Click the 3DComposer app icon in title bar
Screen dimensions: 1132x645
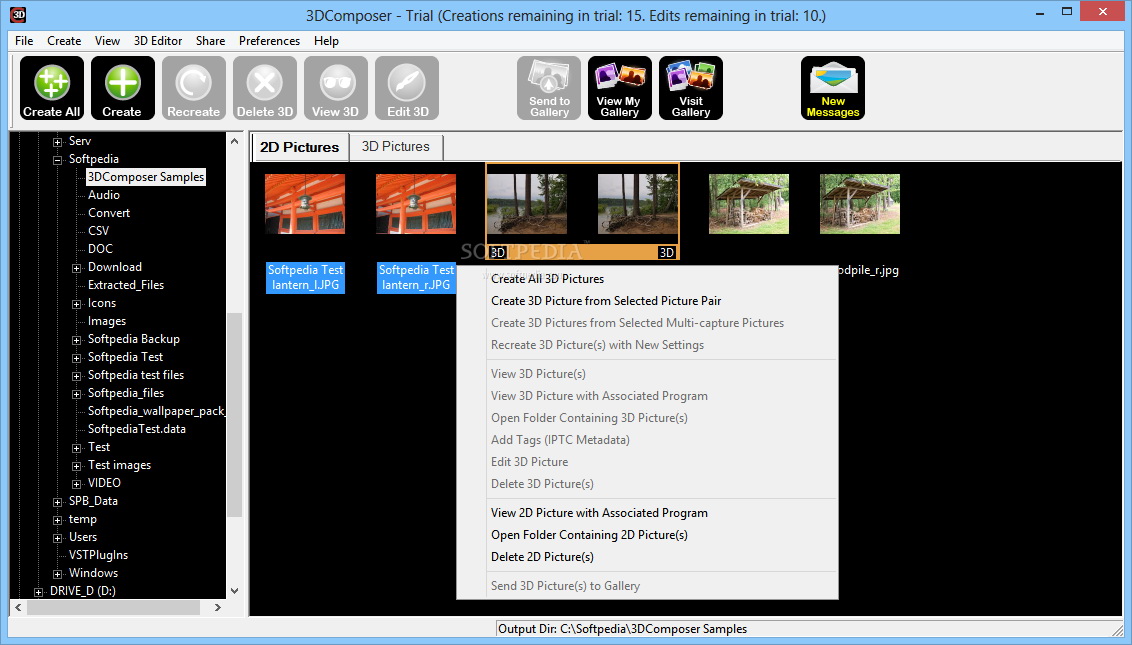coord(18,14)
